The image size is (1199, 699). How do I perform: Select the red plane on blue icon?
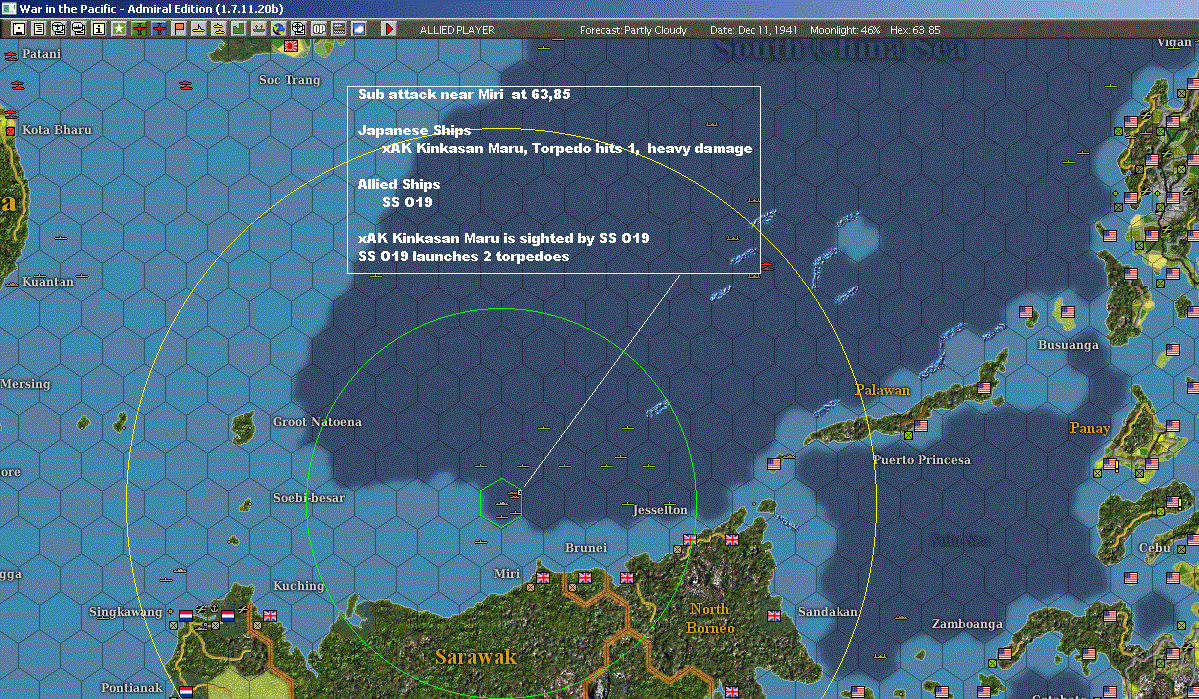158,29
